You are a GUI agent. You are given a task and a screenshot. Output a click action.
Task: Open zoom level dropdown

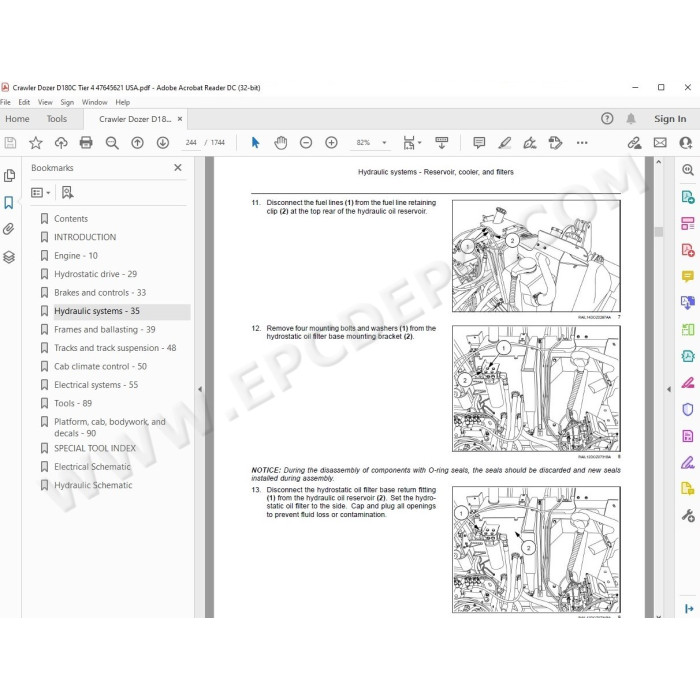(x=384, y=143)
